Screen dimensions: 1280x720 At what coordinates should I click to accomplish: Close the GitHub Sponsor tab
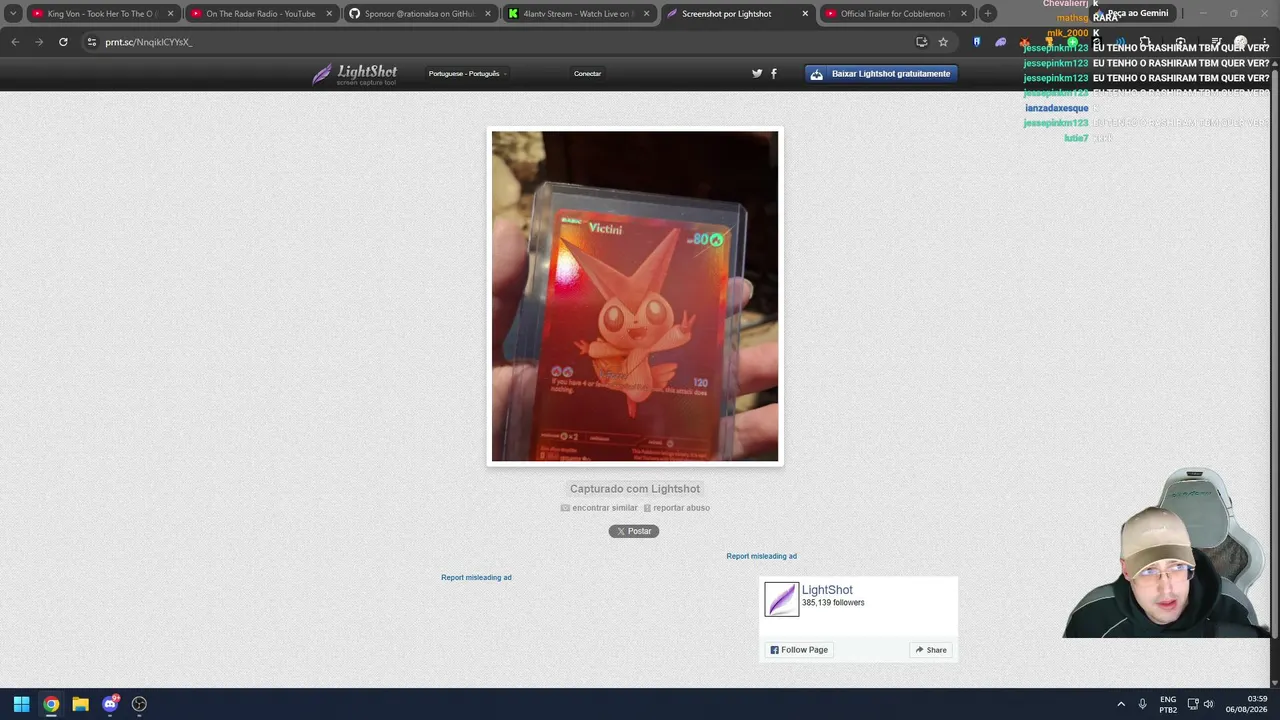[x=488, y=14]
